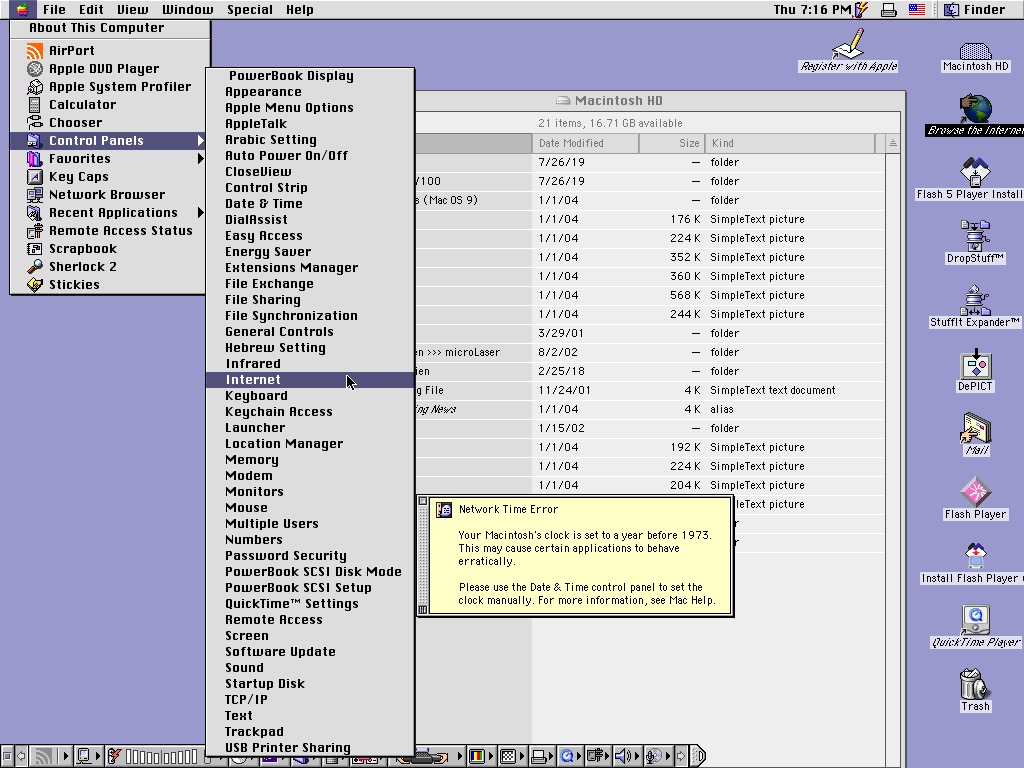Open Chooser from the Apple menu

(x=108, y=123)
